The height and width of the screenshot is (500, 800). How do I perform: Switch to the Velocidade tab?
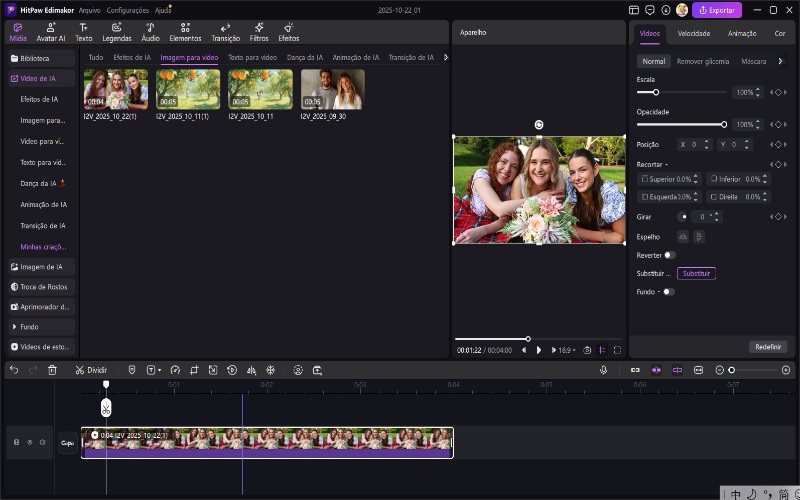coord(693,33)
